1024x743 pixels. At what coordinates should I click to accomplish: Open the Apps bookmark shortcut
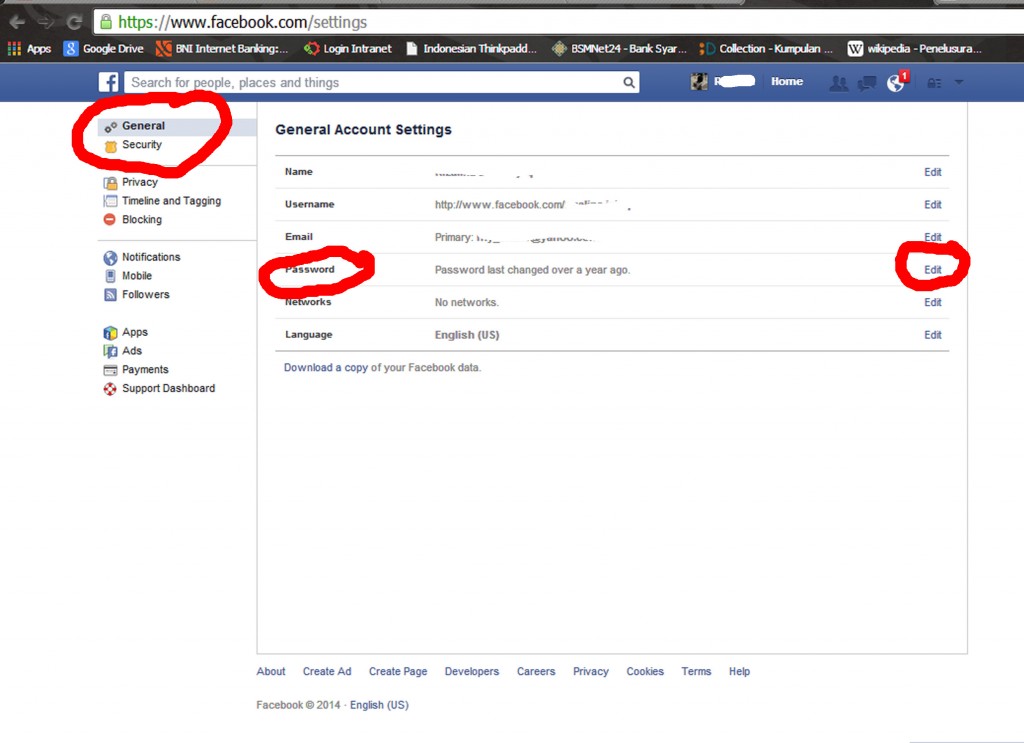click(x=29, y=48)
